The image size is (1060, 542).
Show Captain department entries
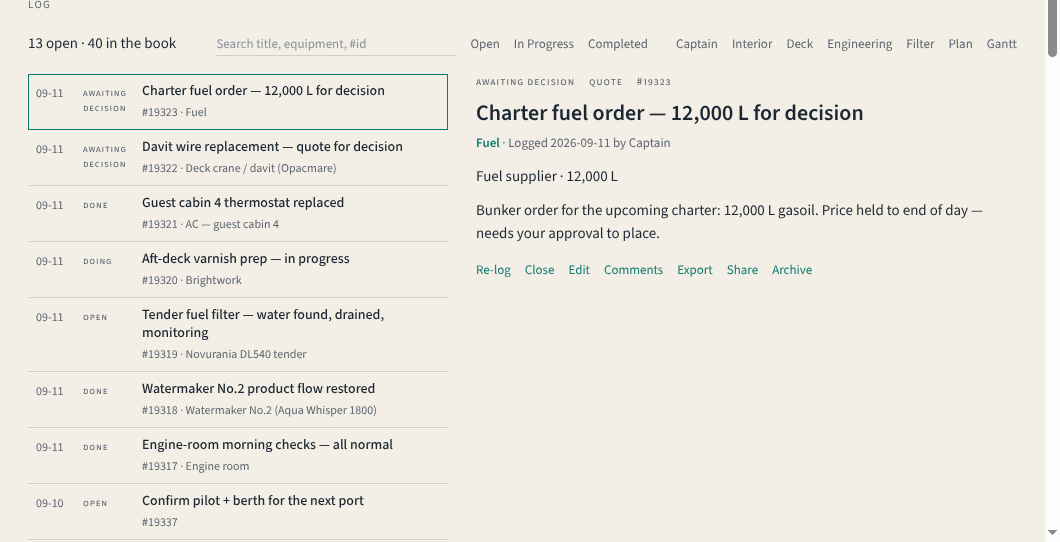[x=696, y=44]
